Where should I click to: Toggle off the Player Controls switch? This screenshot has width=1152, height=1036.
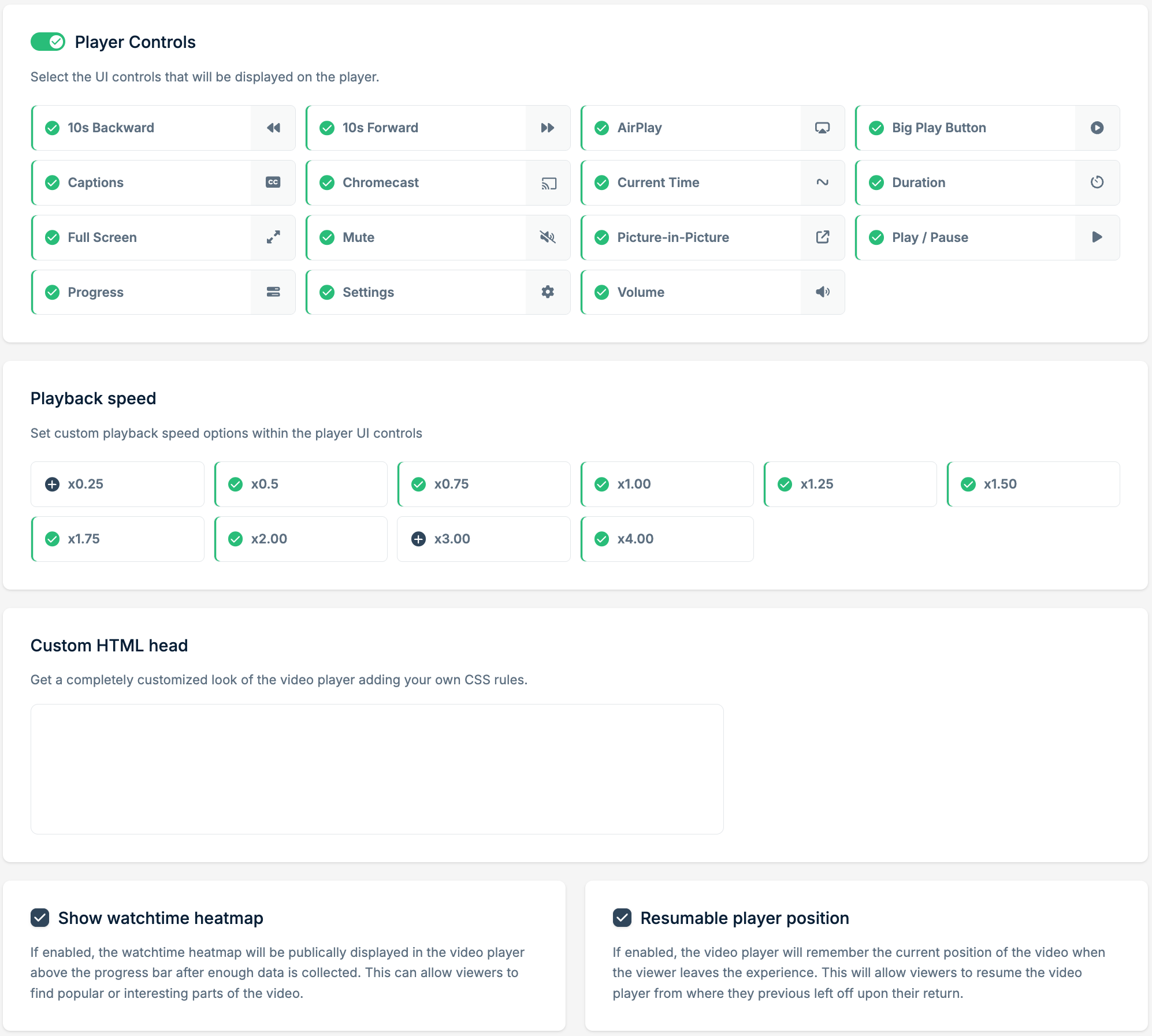point(48,42)
